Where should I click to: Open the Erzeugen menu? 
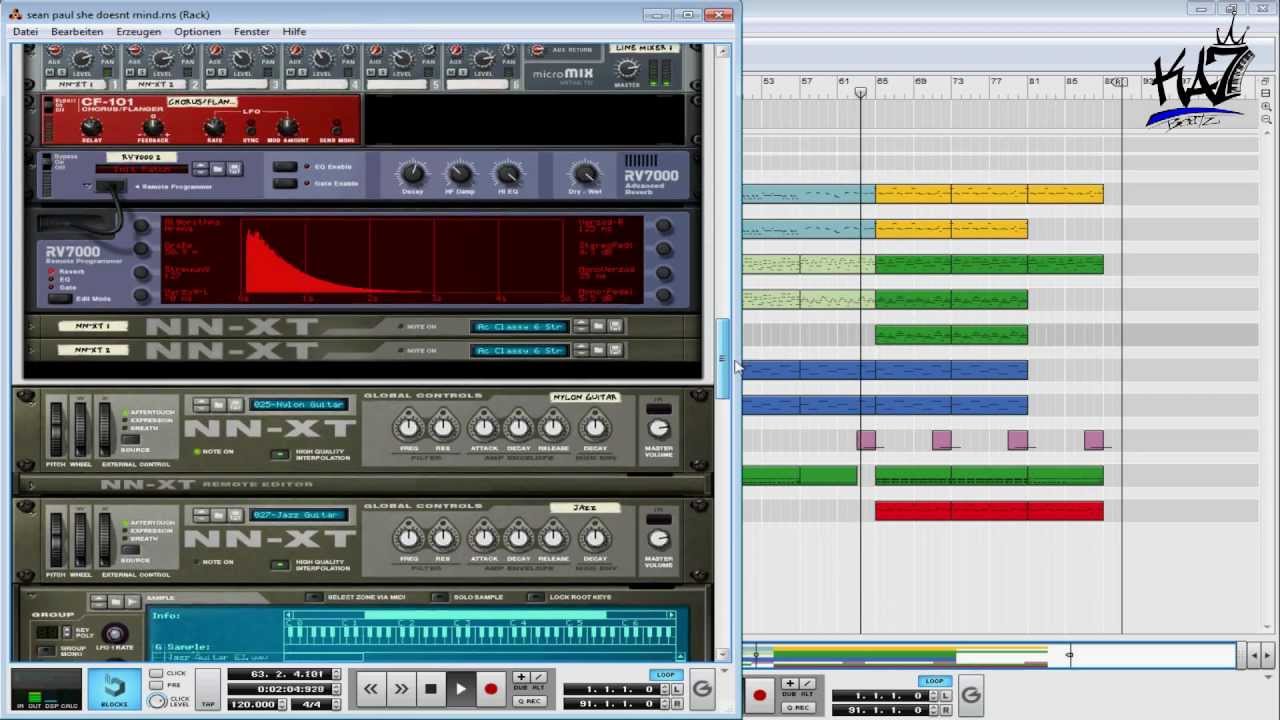point(138,32)
